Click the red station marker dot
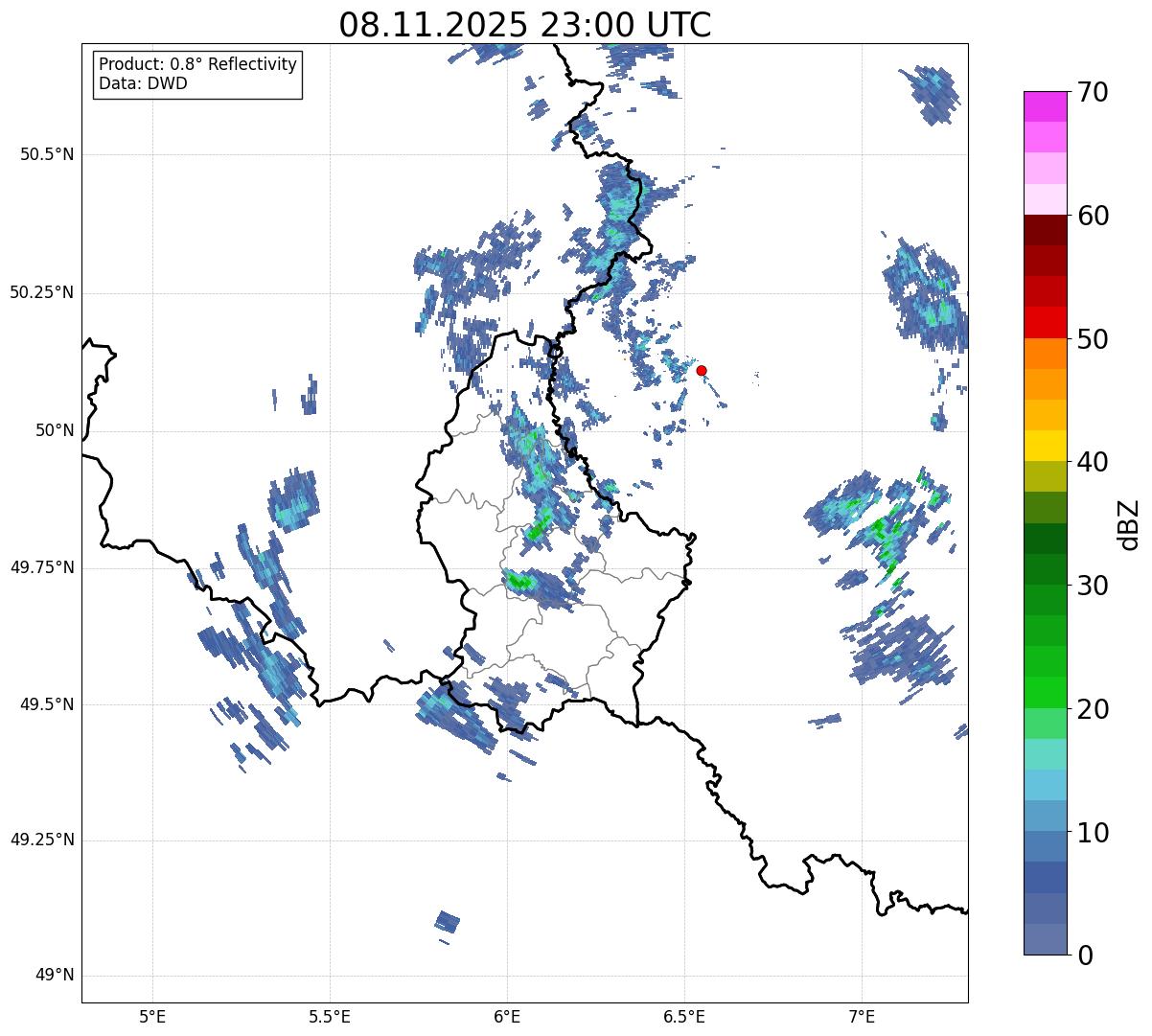The height and width of the screenshot is (1036, 1152). [702, 370]
